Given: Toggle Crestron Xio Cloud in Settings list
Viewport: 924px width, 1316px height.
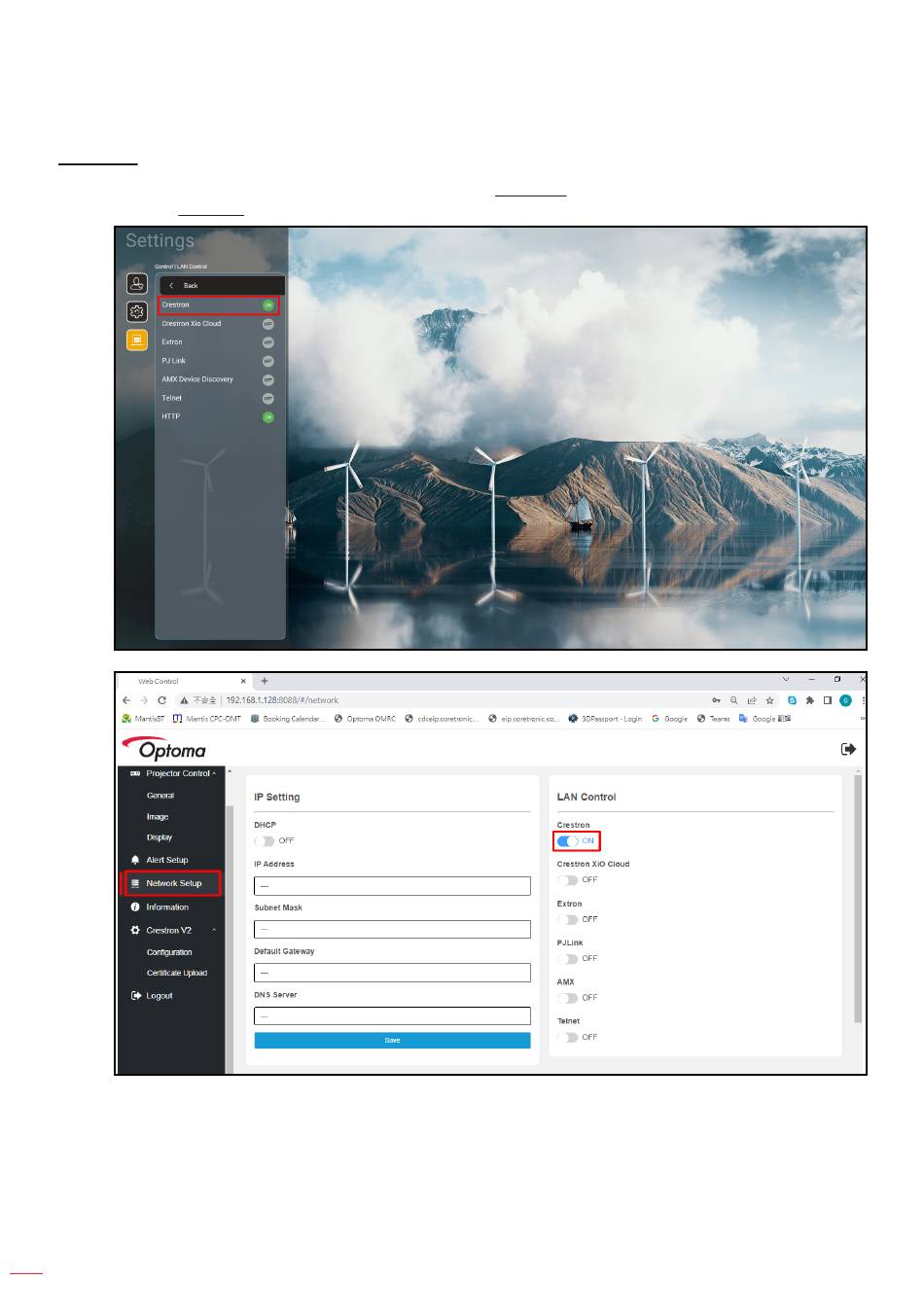Looking at the screenshot, I should pos(268,324).
